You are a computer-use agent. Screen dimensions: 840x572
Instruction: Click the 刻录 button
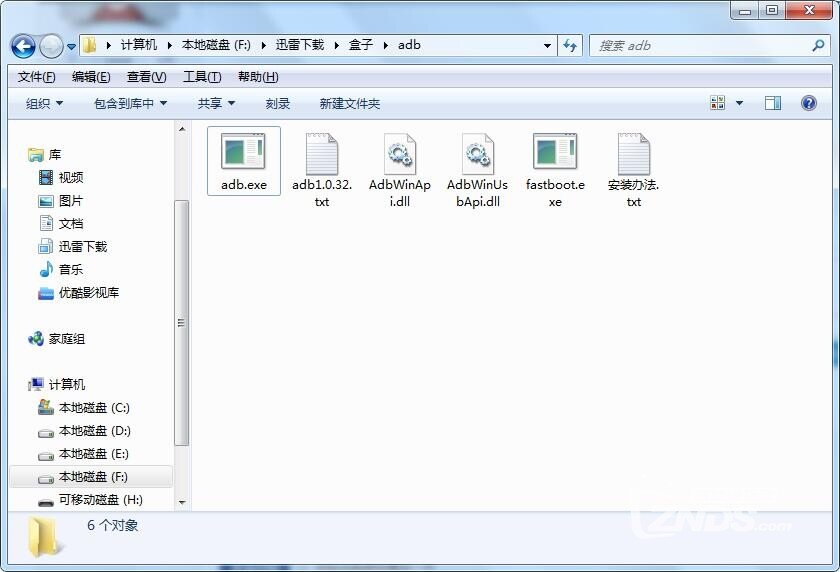click(278, 104)
